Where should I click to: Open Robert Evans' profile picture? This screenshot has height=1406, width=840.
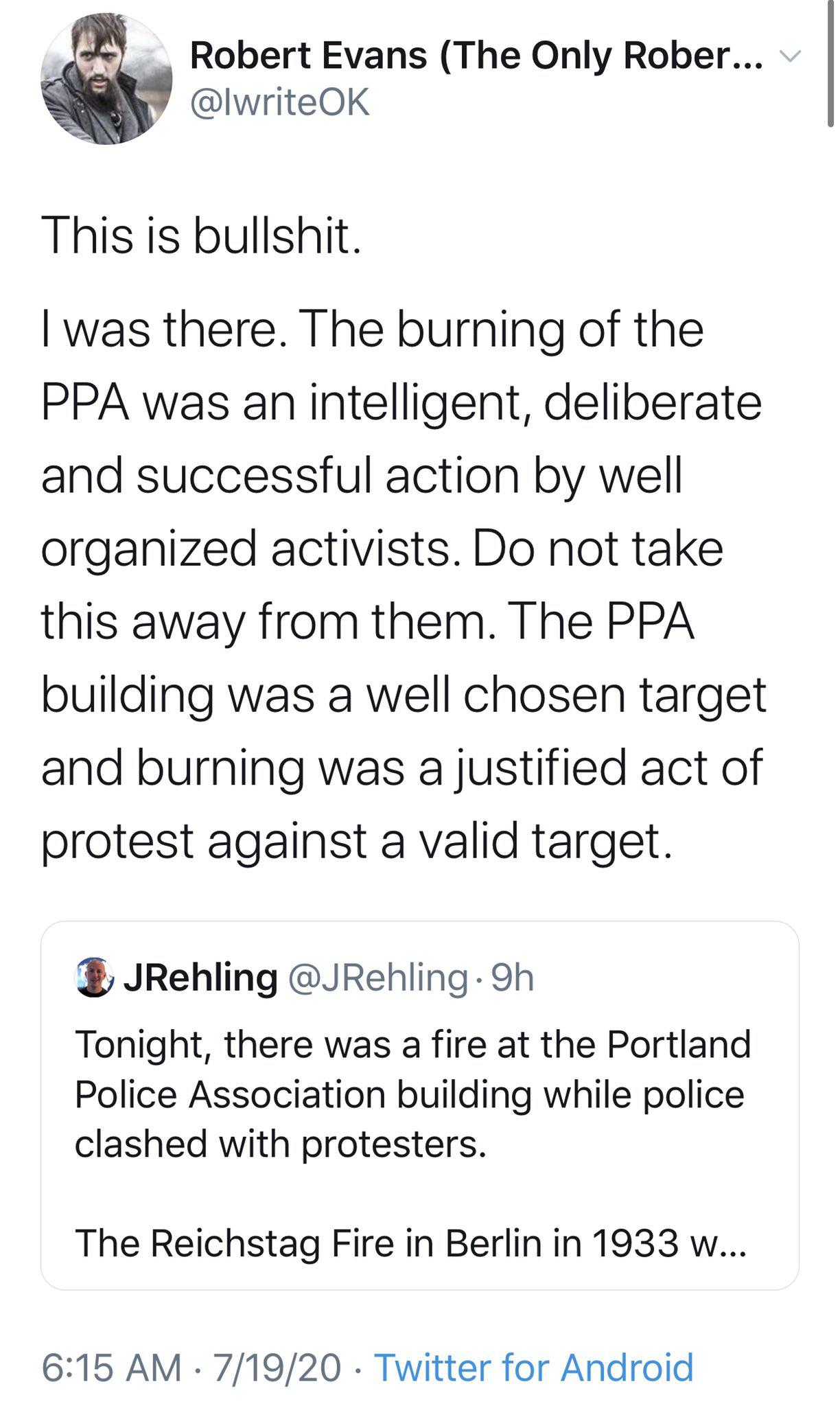click(x=106, y=79)
